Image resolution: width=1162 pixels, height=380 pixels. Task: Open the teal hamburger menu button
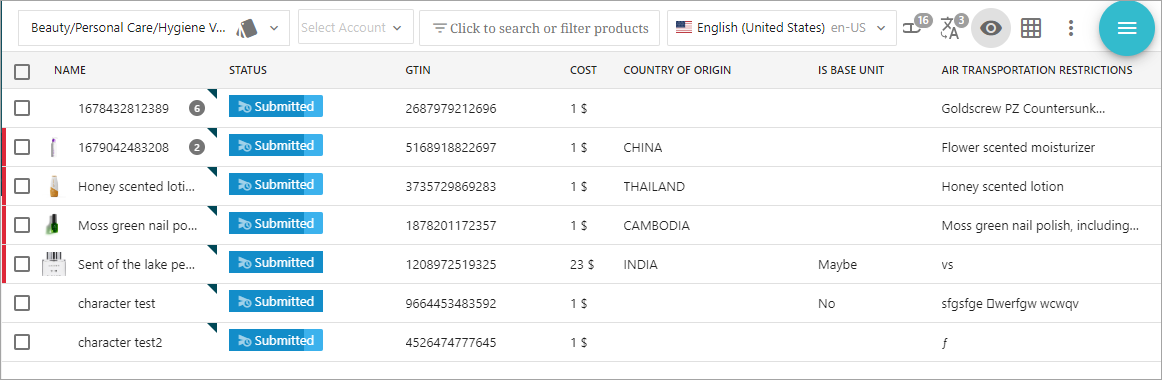[x=1126, y=28]
